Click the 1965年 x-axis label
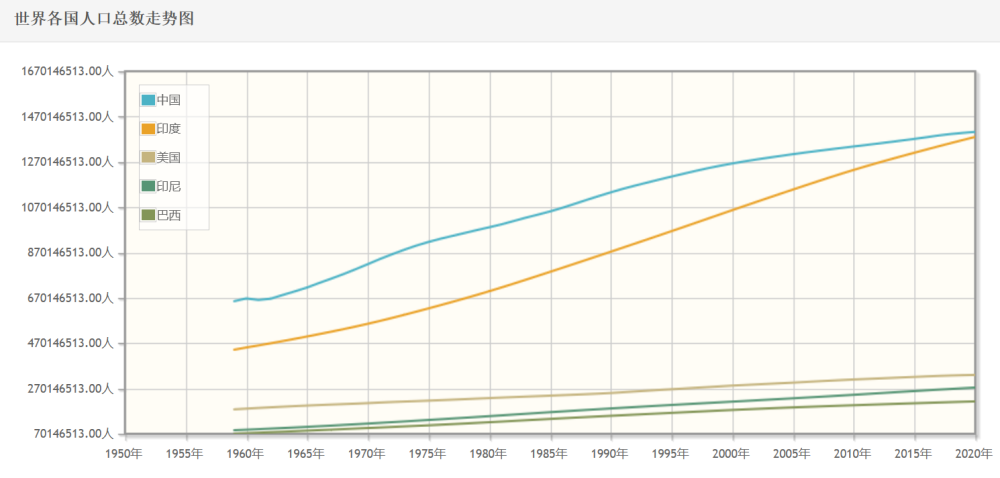The width and height of the screenshot is (1000, 478). click(x=307, y=454)
